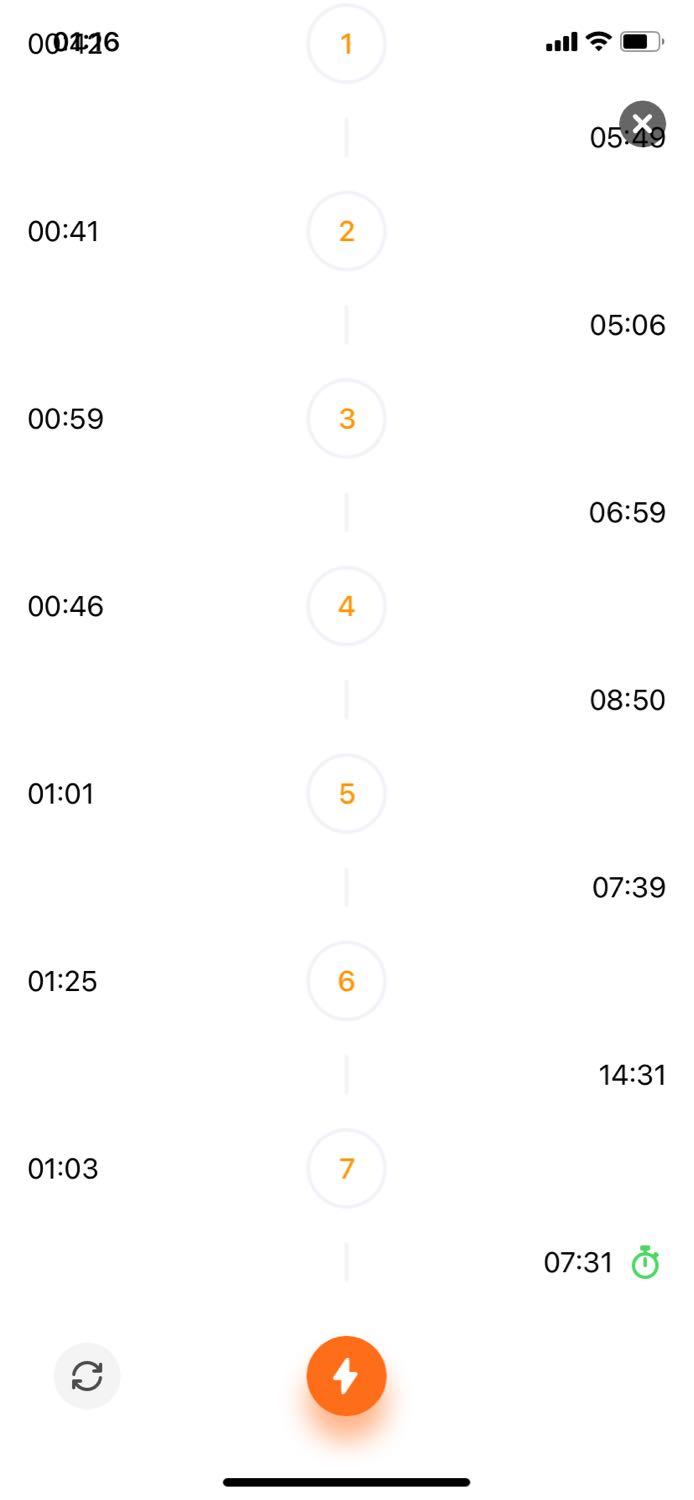694x1500 pixels.
Task: Select contraction circle number 5
Action: pyautogui.click(x=346, y=793)
